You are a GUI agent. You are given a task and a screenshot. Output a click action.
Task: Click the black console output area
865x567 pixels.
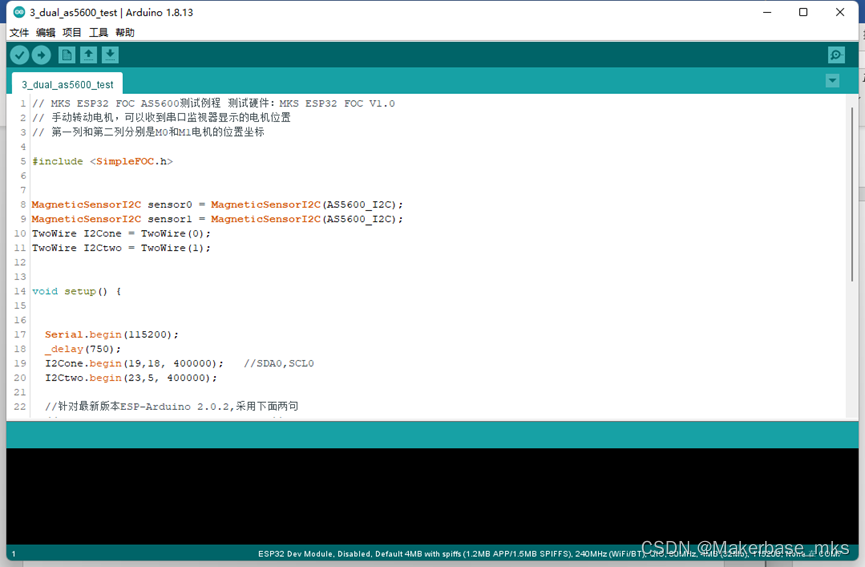coord(432,496)
